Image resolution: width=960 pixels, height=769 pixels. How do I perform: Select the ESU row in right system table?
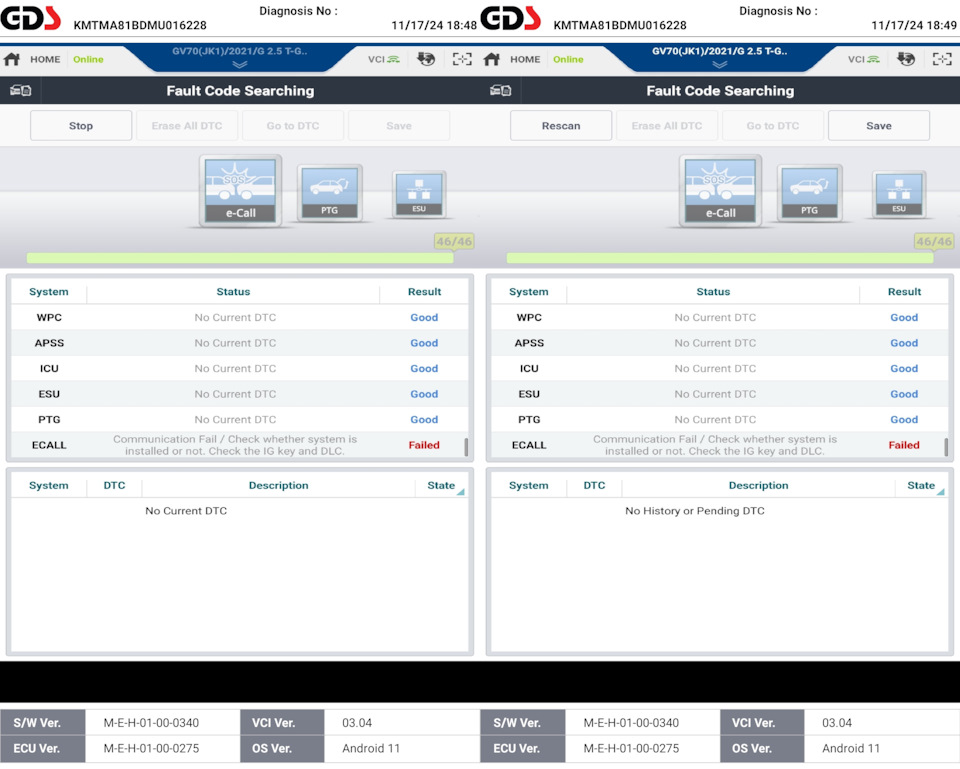[719, 394]
